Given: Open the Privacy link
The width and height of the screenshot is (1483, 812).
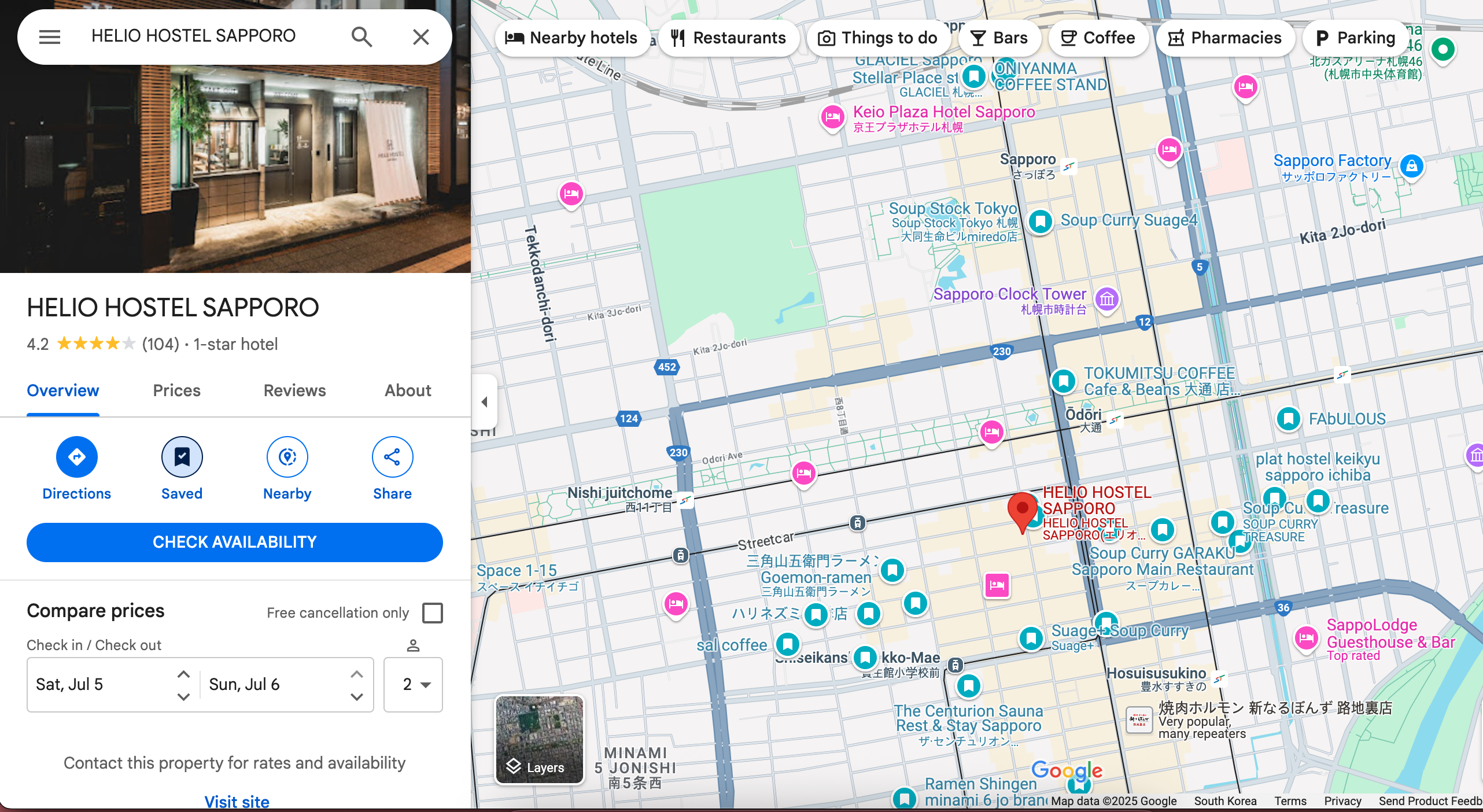Looking at the screenshot, I should pyautogui.click(x=1342, y=800).
